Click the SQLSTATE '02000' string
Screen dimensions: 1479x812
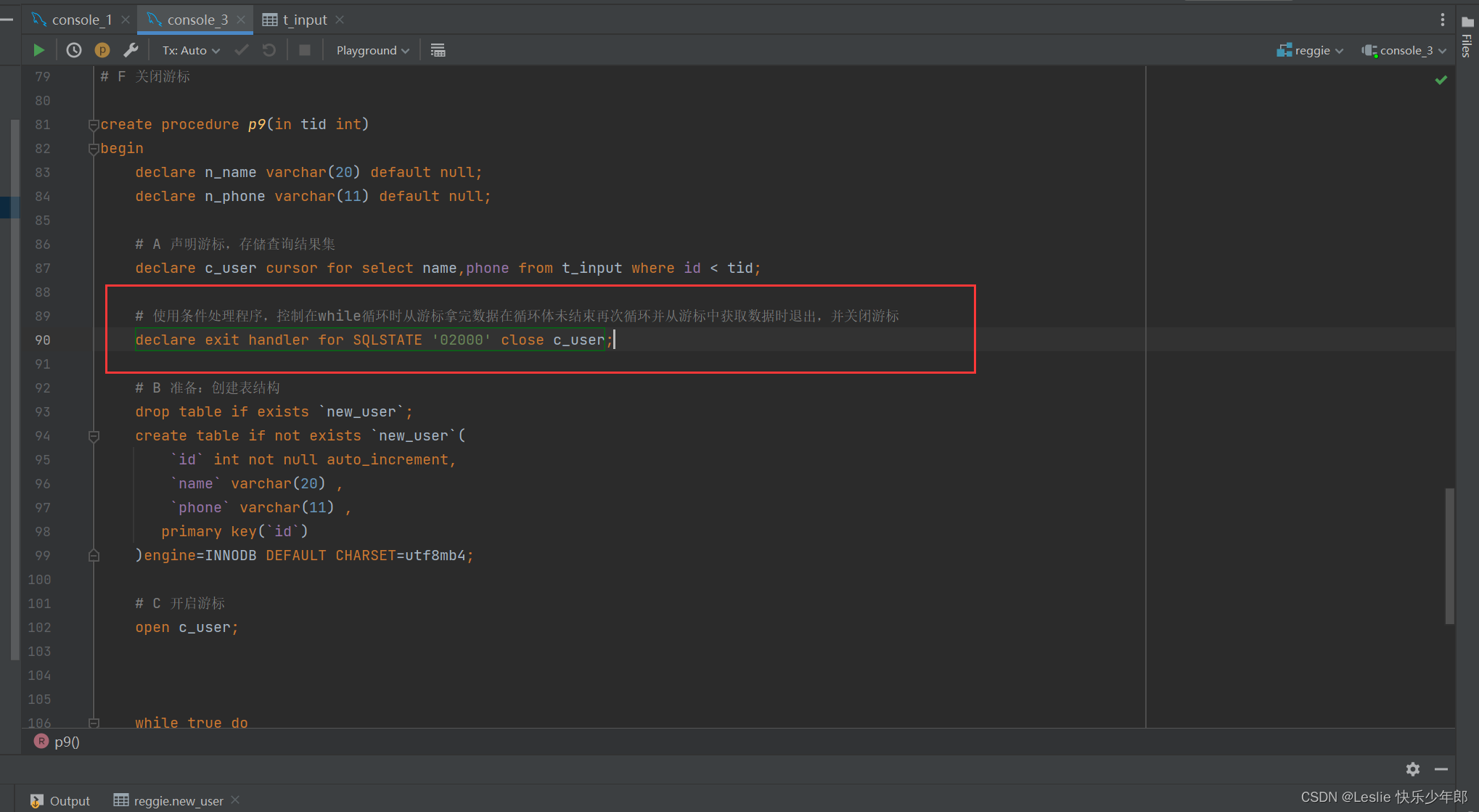click(x=422, y=340)
